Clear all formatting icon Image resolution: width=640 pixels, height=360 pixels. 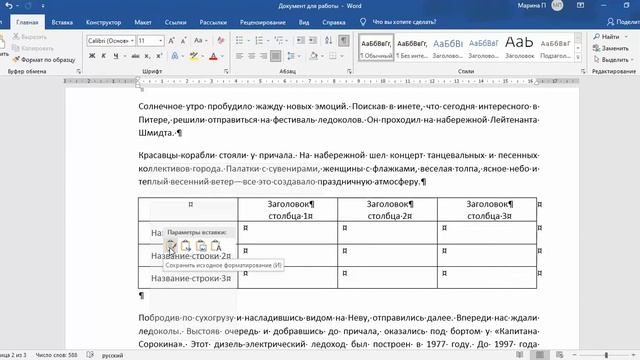coord(220,40)
